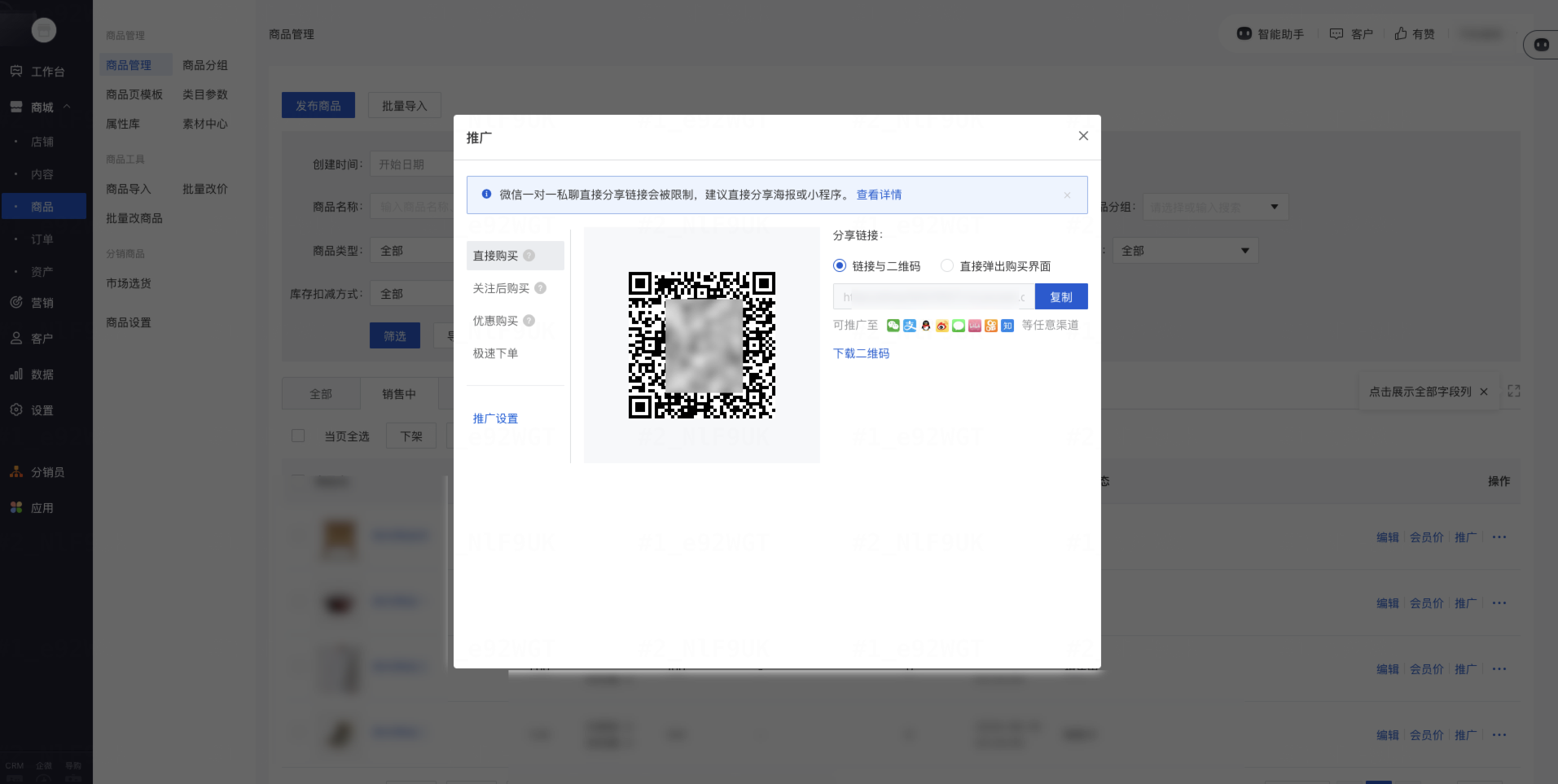Click the QR code image
The width and height of the screenshot is (1558, 784).
(701, 345)
